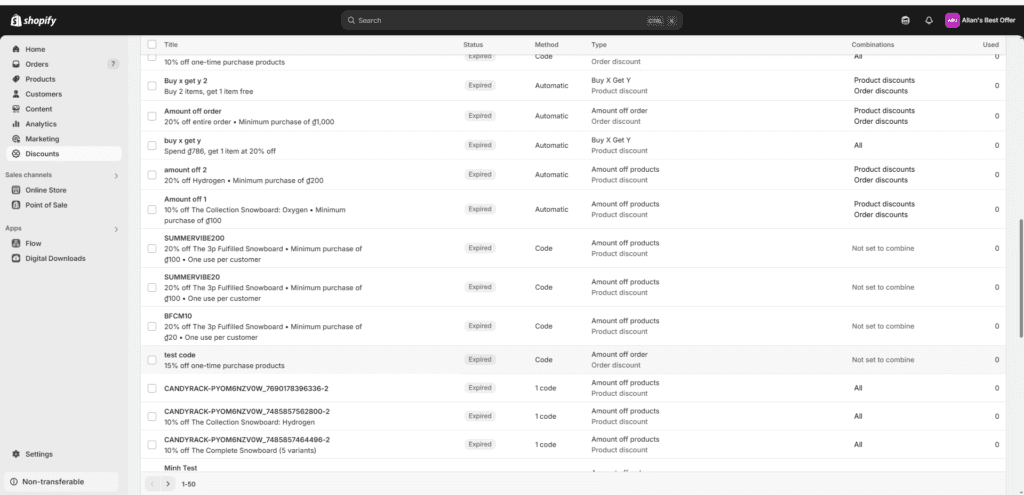Click the store activity icon beside the bell
The image size is (1024, 495).
tap(906, 20)
